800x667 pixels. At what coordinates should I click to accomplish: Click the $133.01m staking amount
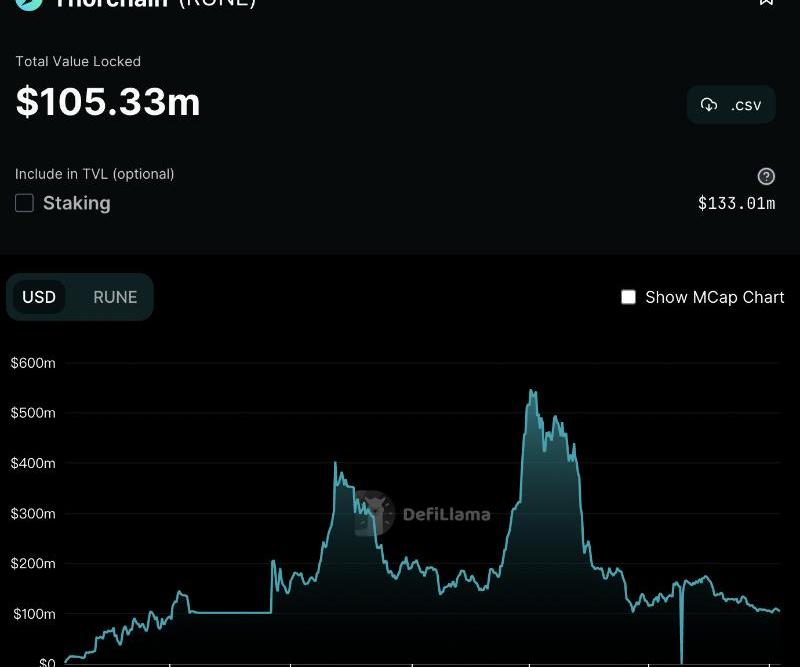click(x=736, y=204)
